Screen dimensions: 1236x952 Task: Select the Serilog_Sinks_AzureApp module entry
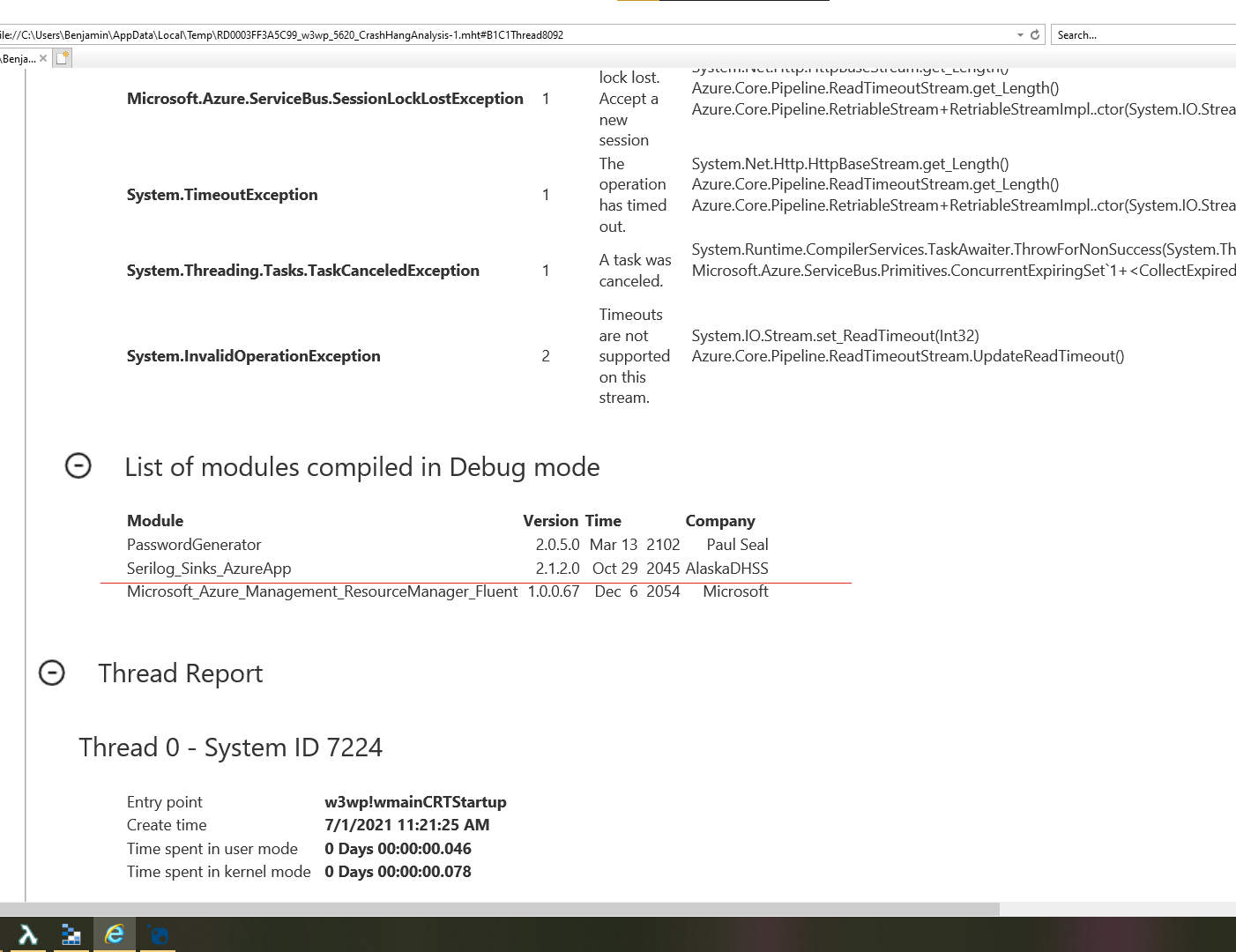pos(209,569)
